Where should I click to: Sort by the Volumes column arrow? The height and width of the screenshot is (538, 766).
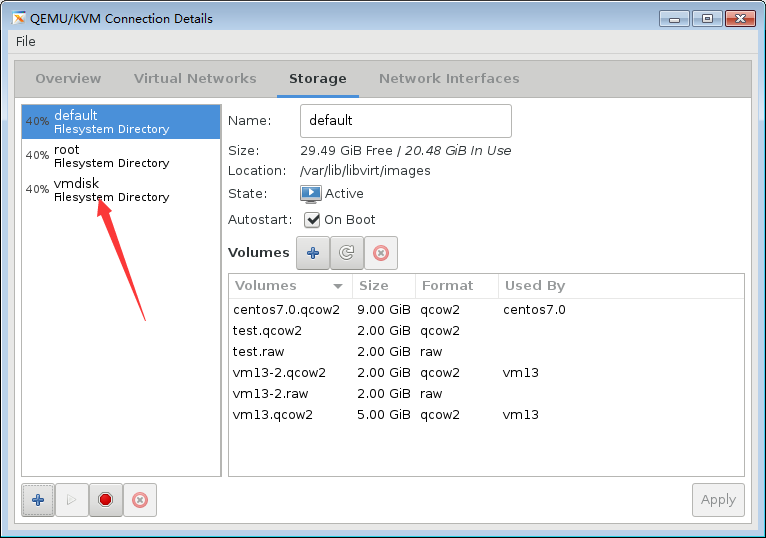coord(338,286)
